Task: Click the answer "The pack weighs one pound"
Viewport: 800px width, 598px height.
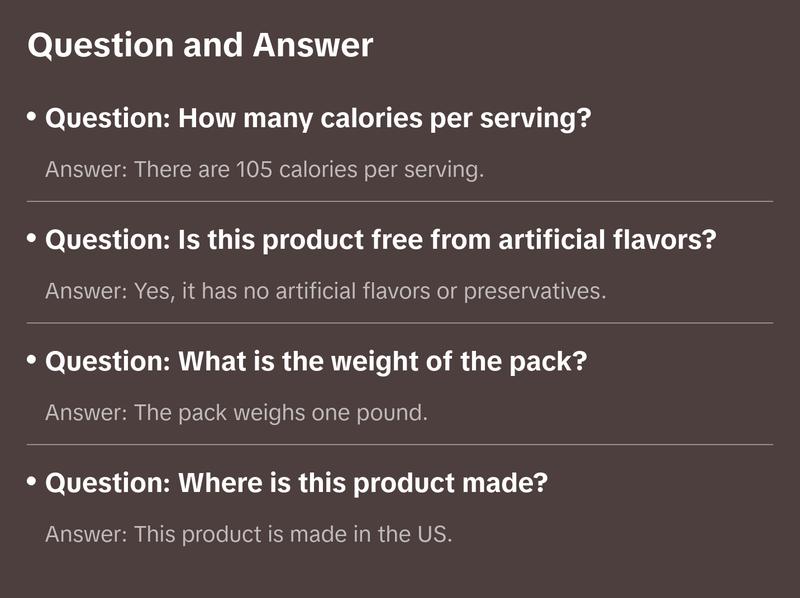Action: tap(236, 412)
